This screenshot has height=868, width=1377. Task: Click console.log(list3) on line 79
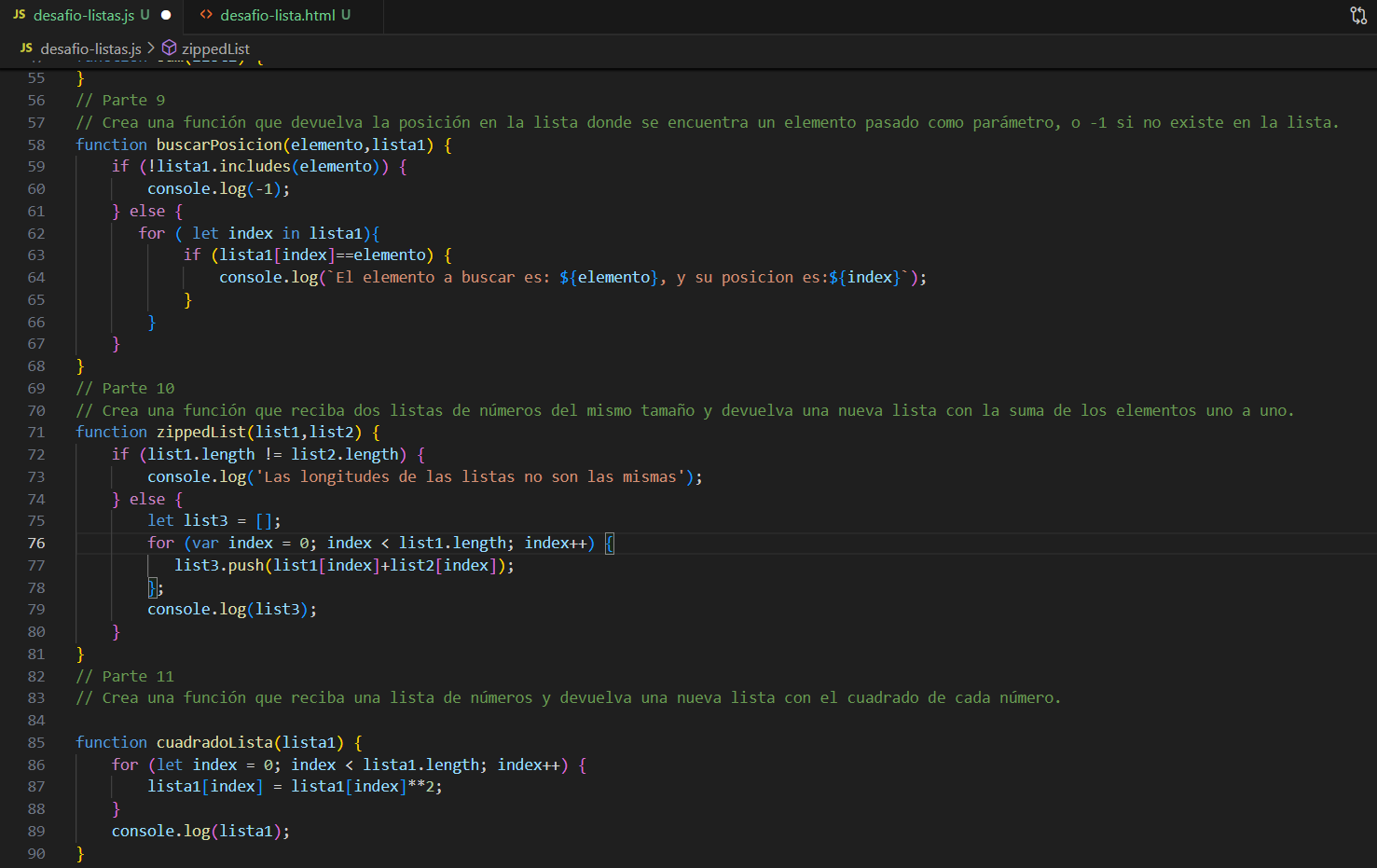tap(232, 609)
